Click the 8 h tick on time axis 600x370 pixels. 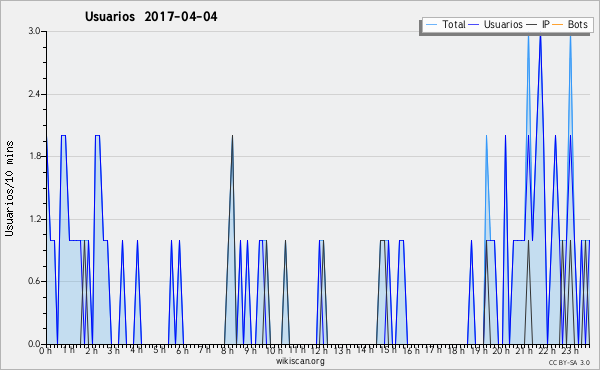point(227,350)
